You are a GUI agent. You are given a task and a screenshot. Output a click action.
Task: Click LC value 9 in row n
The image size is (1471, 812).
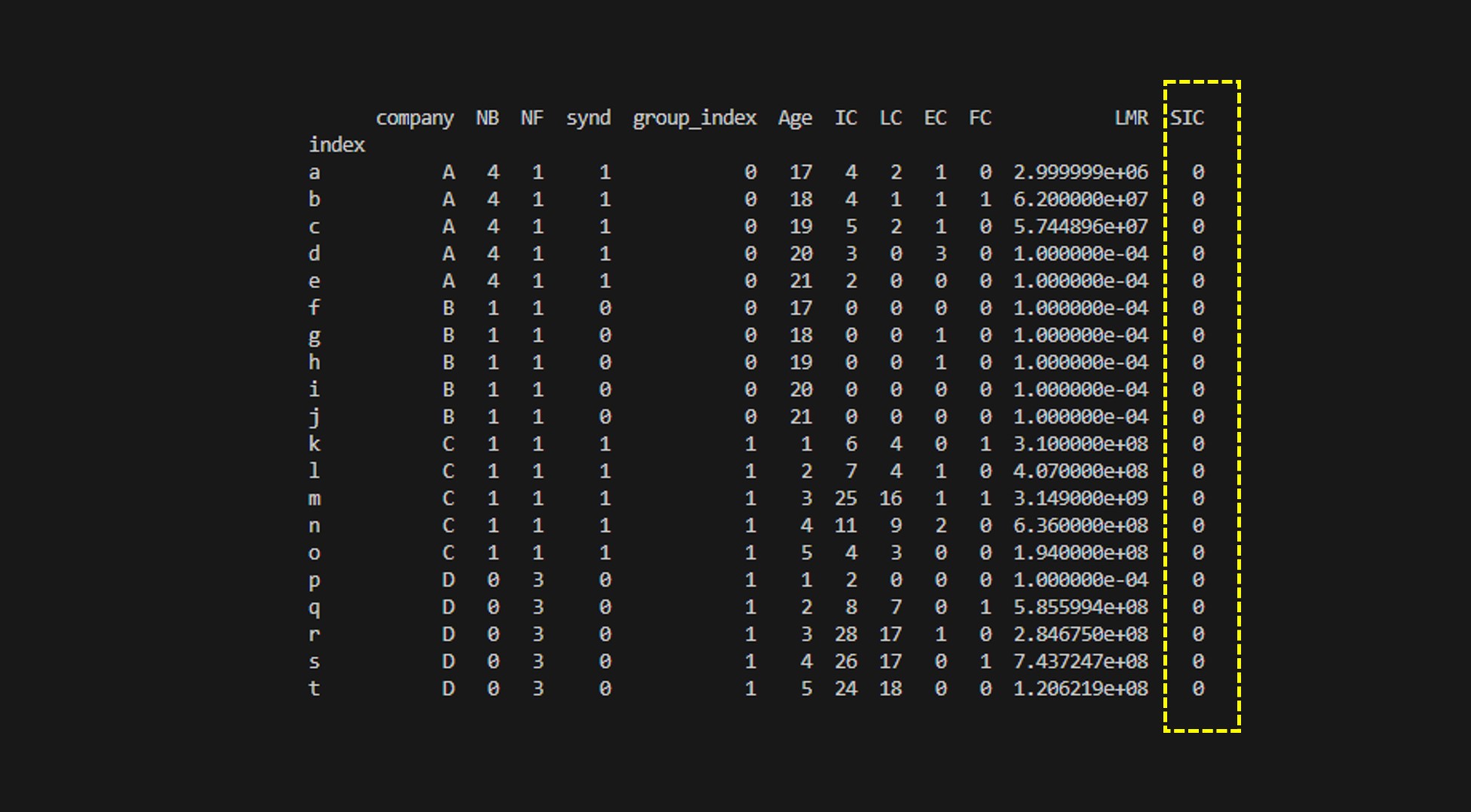tap(896, 526)
